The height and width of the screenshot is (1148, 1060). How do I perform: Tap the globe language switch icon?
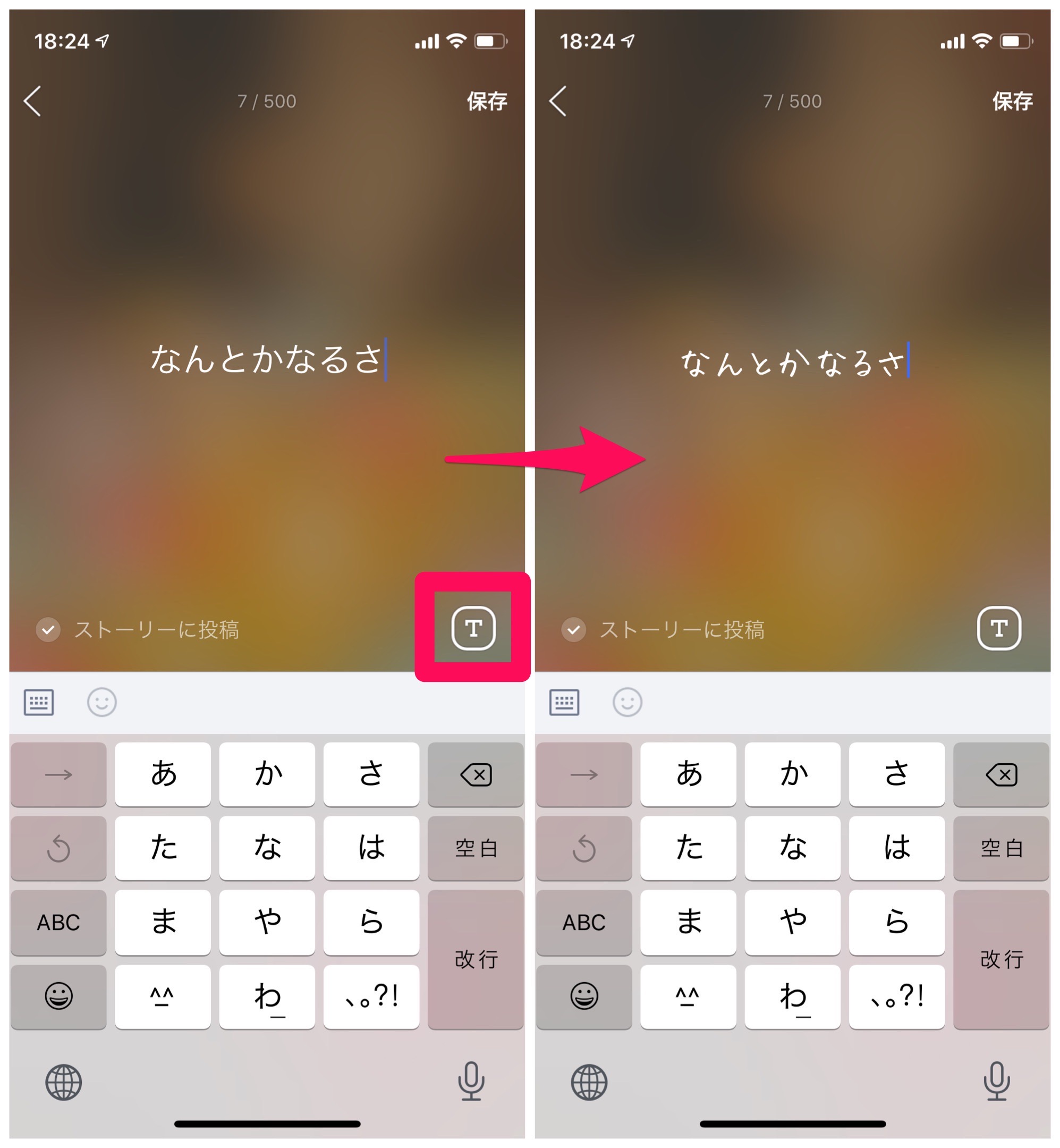[x=64, y=1085]
